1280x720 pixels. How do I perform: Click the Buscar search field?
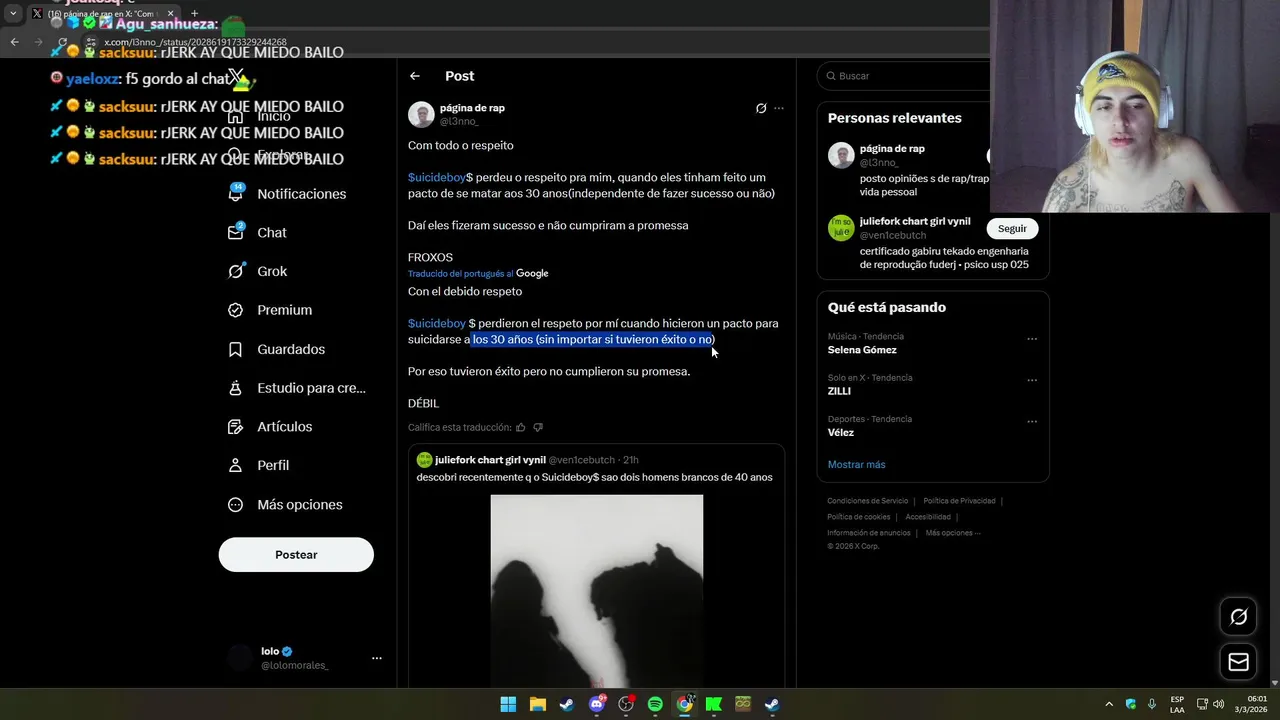(x=905, y=76)
